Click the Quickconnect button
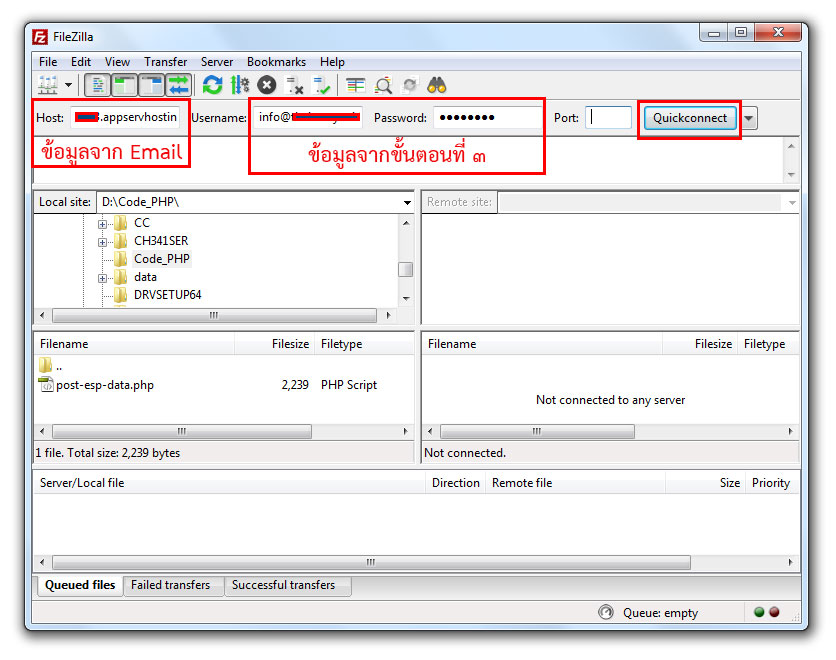This screenshot has height=660, width=836. [690, 118]
